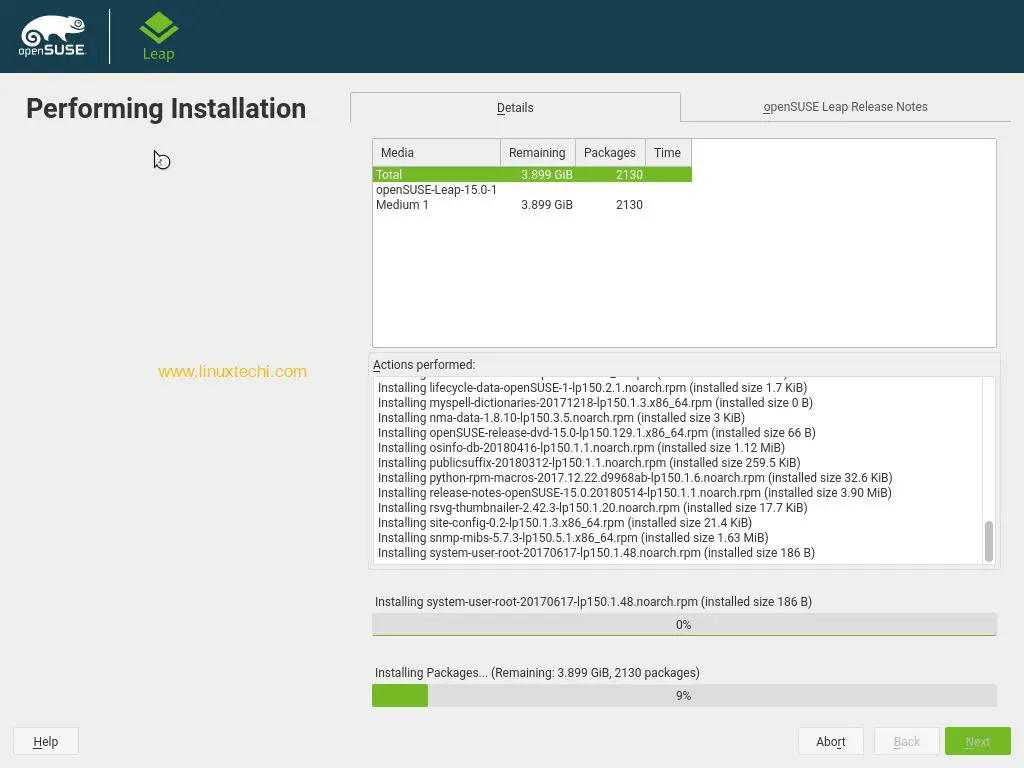This screenshot has height=768, width=1024.
Task: Select the Medium 1 row
Action: pos(532,204)
